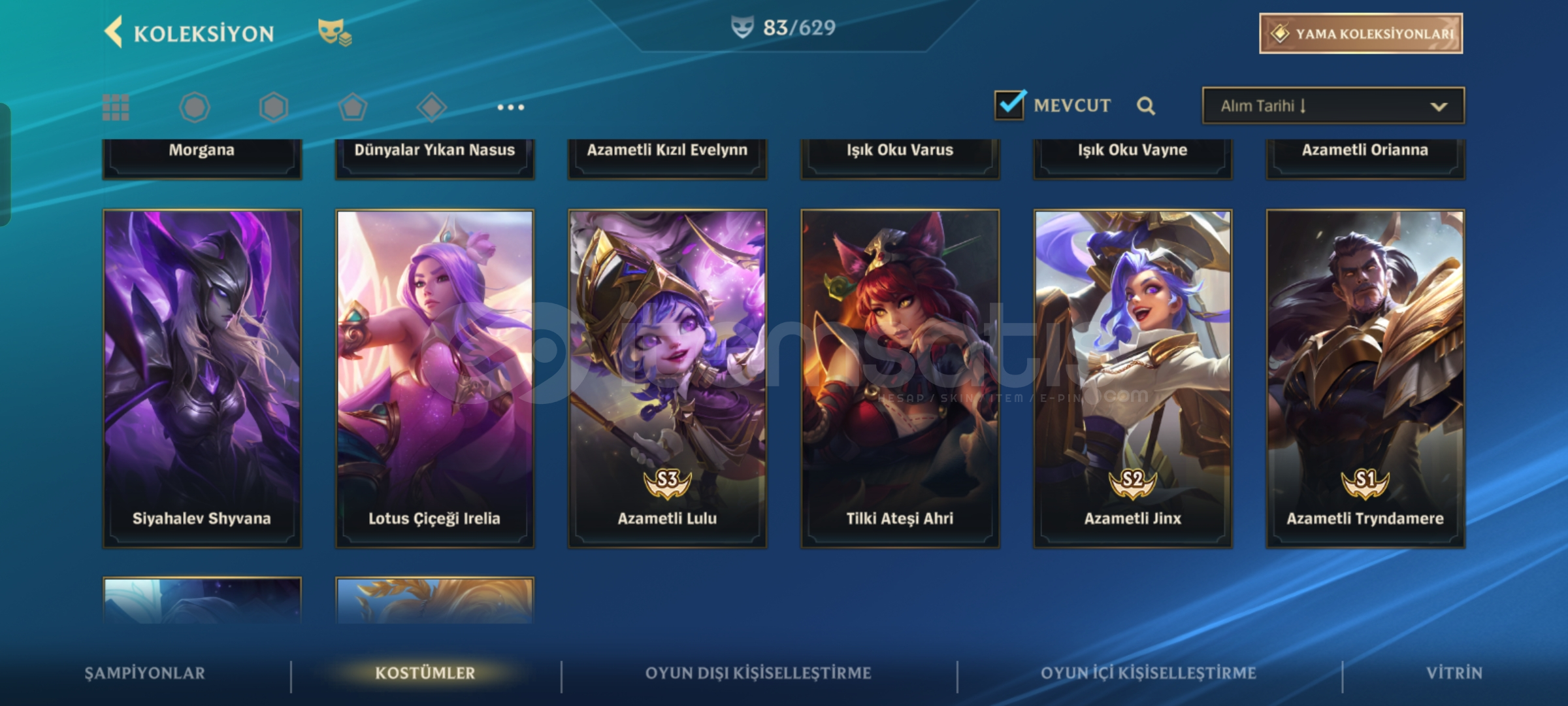Uncheck the MEVCUT checkbox
1568x706 pixels.
click(x=1010, y=105)
